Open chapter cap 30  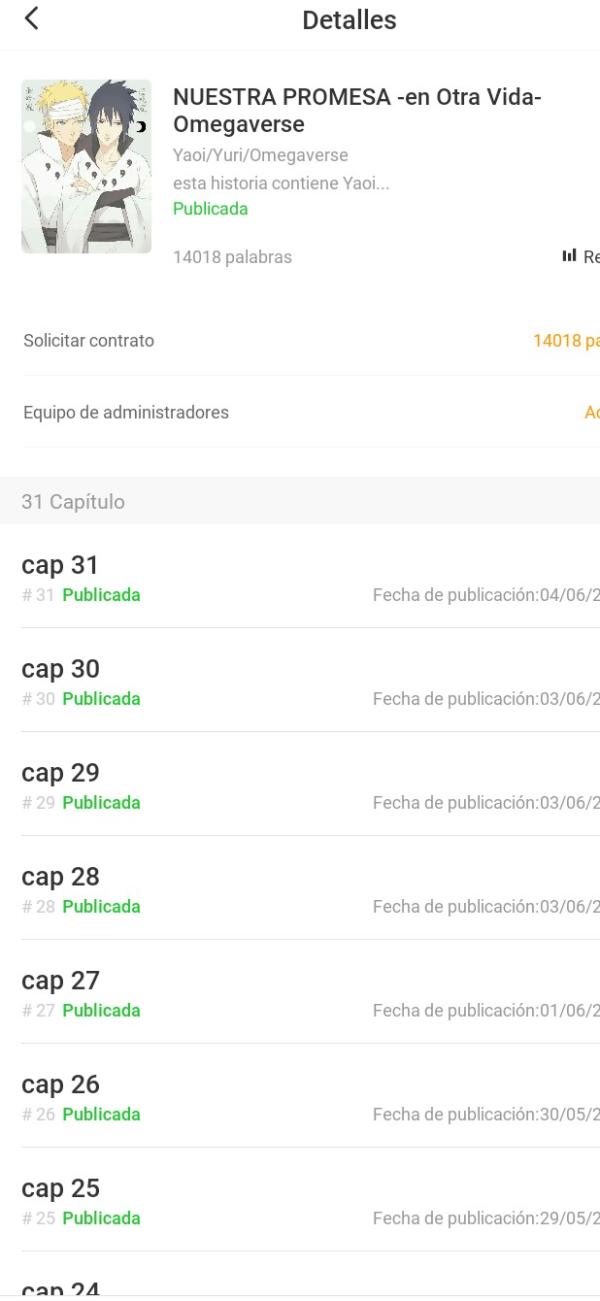300,681
